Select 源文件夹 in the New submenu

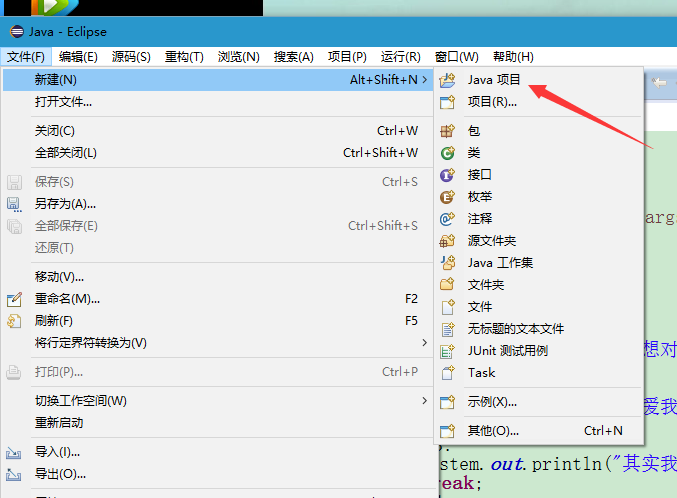[539, 241]
